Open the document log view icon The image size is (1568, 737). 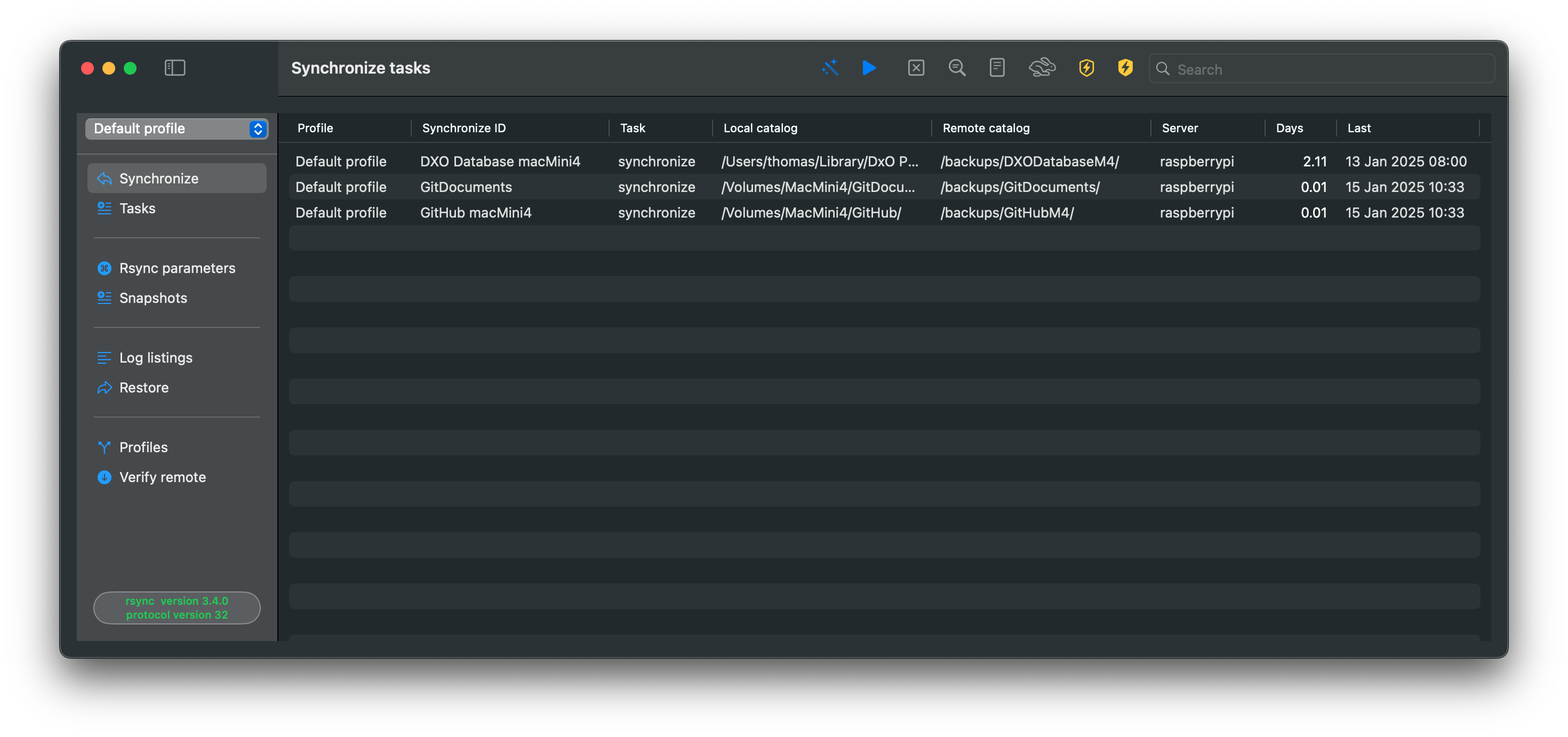coord(996,68)
